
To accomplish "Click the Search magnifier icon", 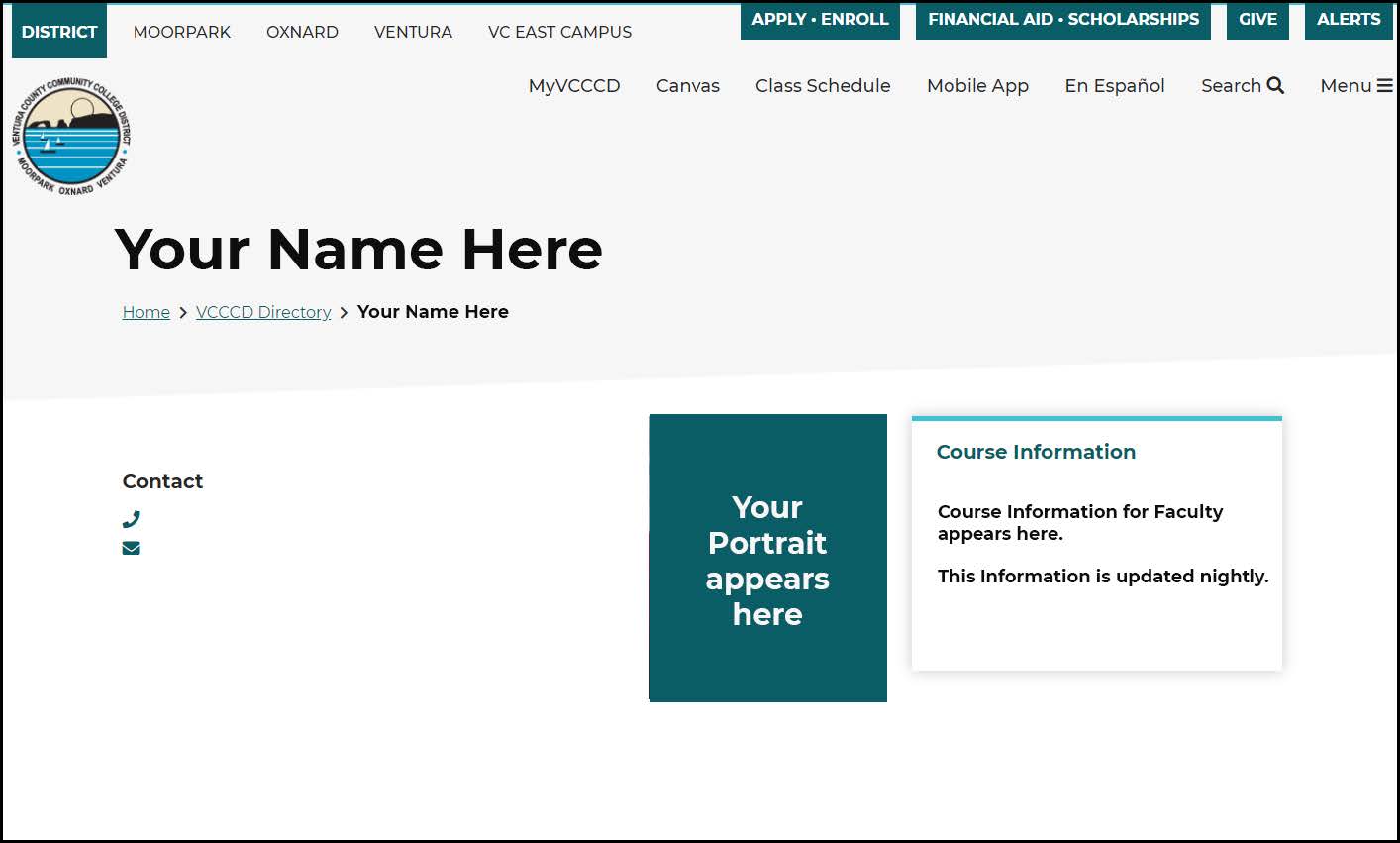I will click(x=1276, y=85).
